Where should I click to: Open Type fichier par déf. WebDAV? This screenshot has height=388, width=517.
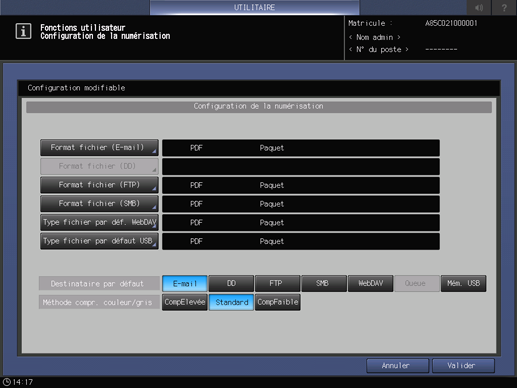(x=99, y=222)
